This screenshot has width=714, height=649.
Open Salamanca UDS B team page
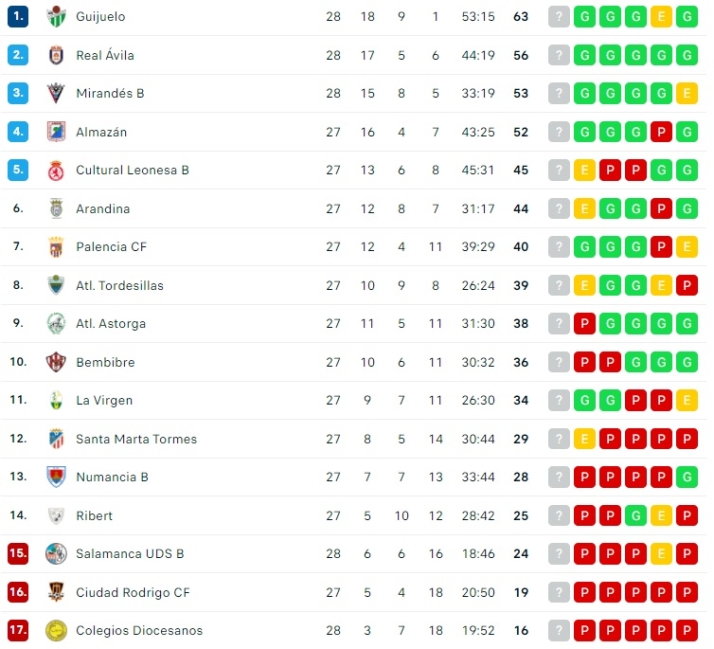click(x=130, y=554)
